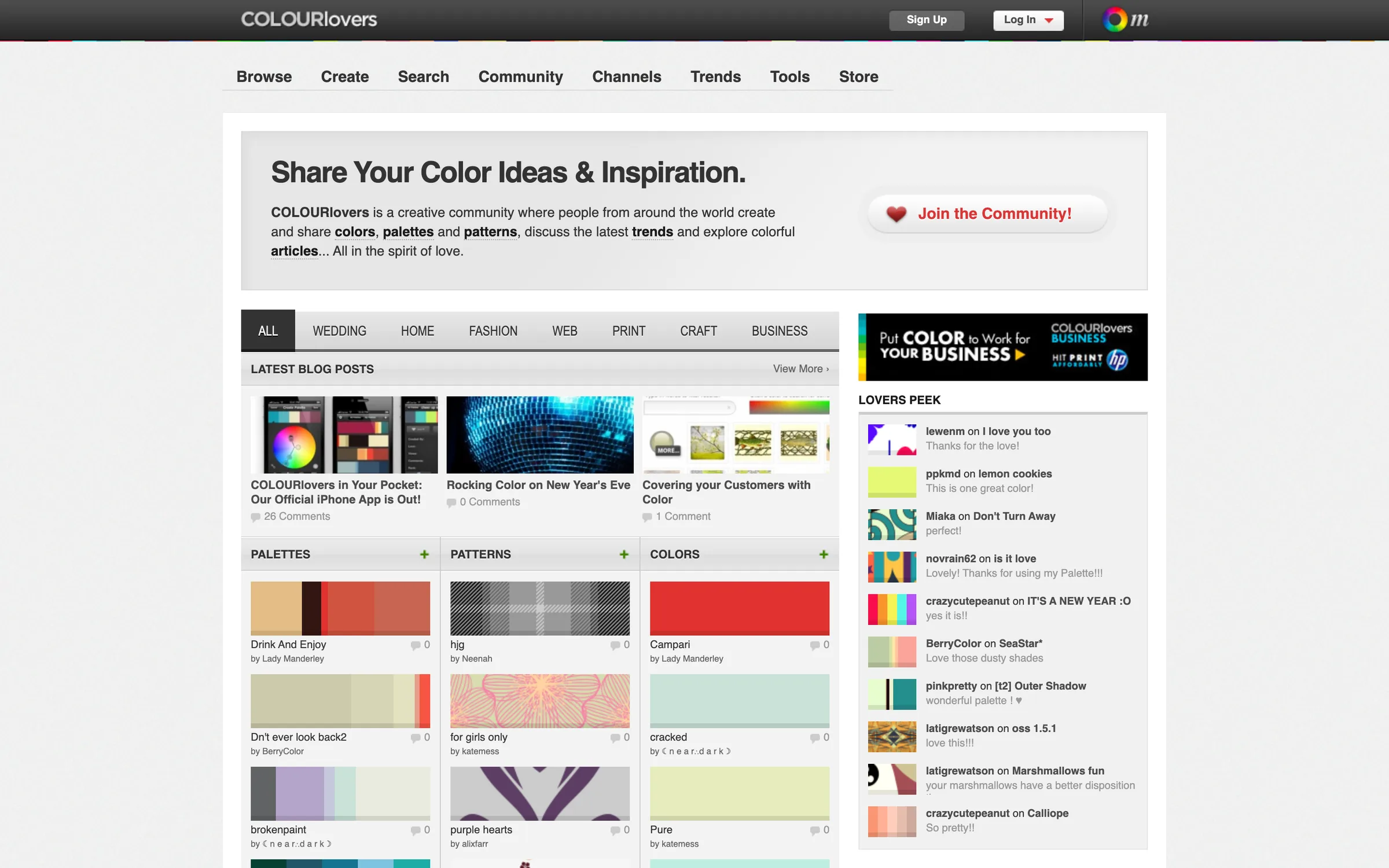The image size is (1389, 868).
Task: Click comment bubble icon for Campari color
Action: (814, 645)
